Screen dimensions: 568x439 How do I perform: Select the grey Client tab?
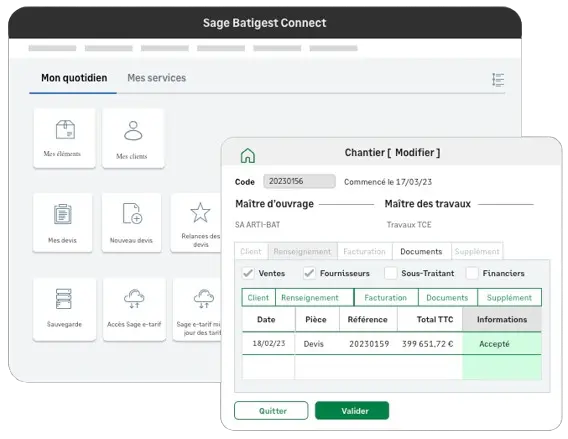coord(251,251)
